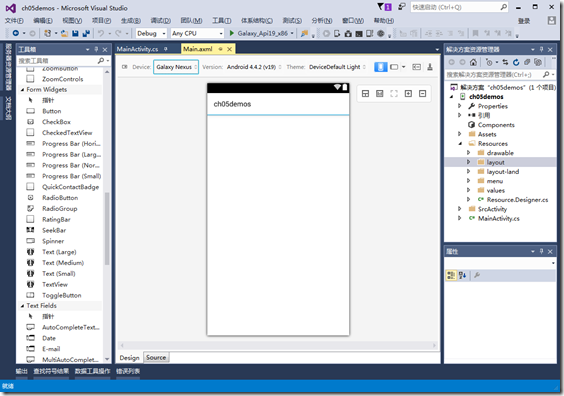This screenshot has width=564, height=396.
Task: Click the Sync with Active Document icon
Action: click(x=505, y=63)
